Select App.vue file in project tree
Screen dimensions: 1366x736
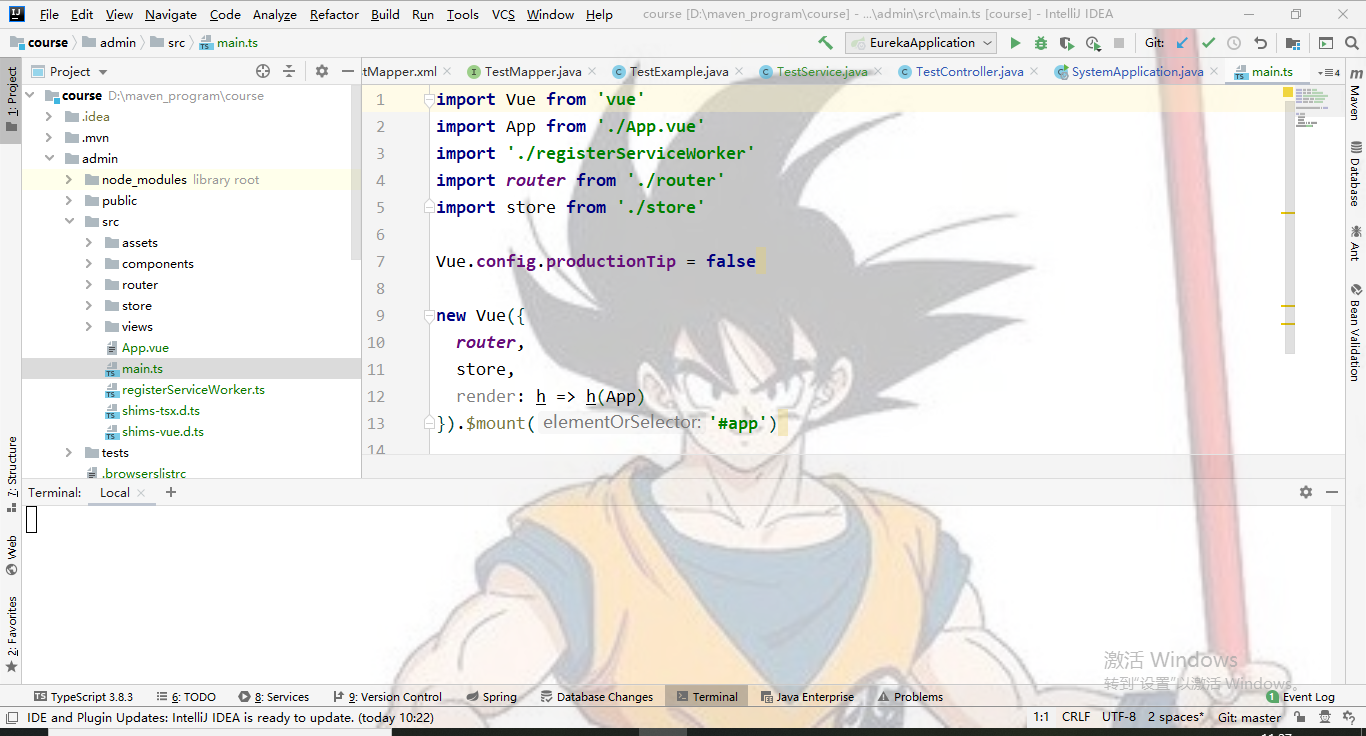coord(145,348)
